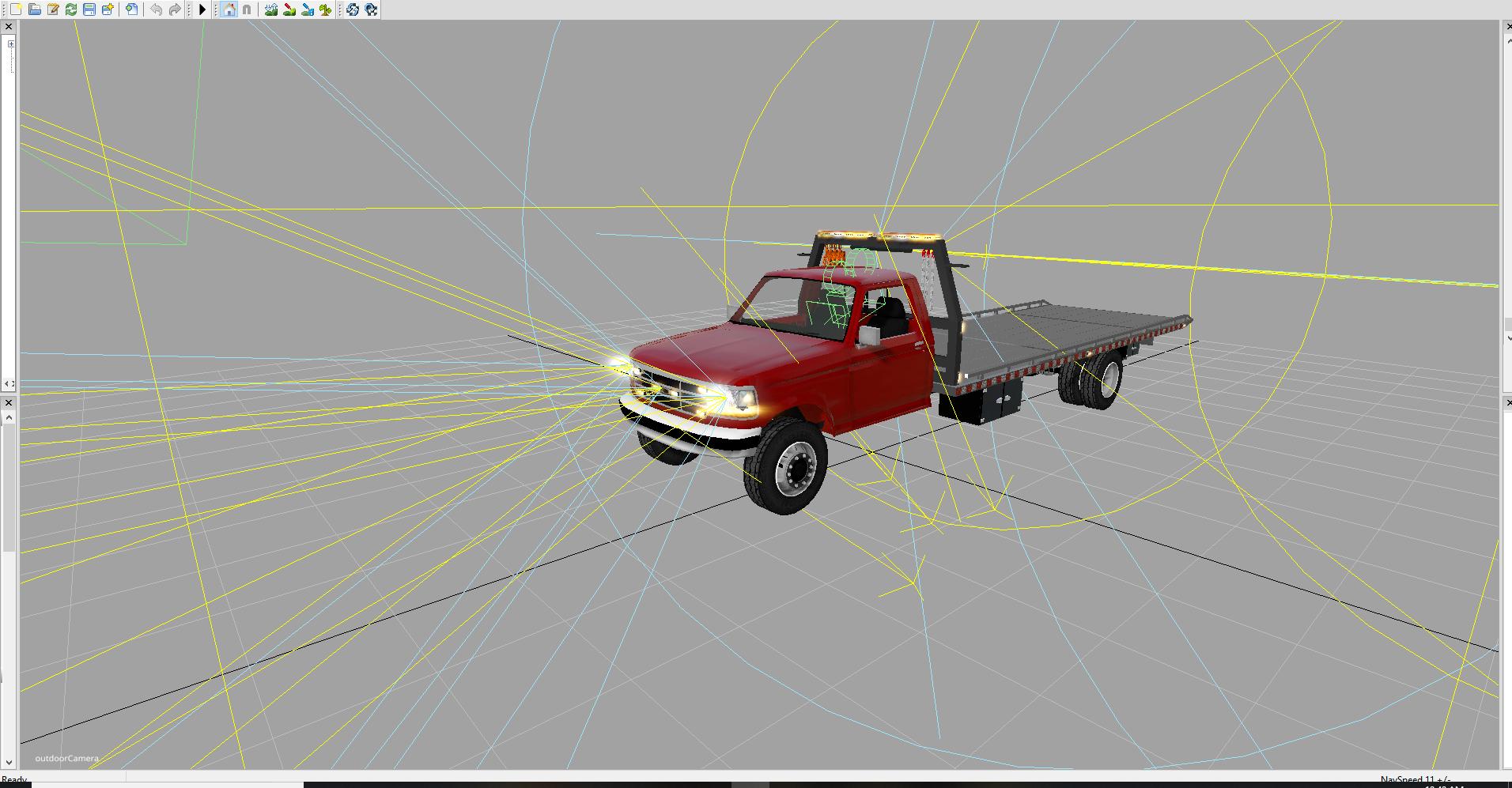The image size is (1512, 788).
Task: Click the import document icon with plus
Action: [x=132, y=9]
